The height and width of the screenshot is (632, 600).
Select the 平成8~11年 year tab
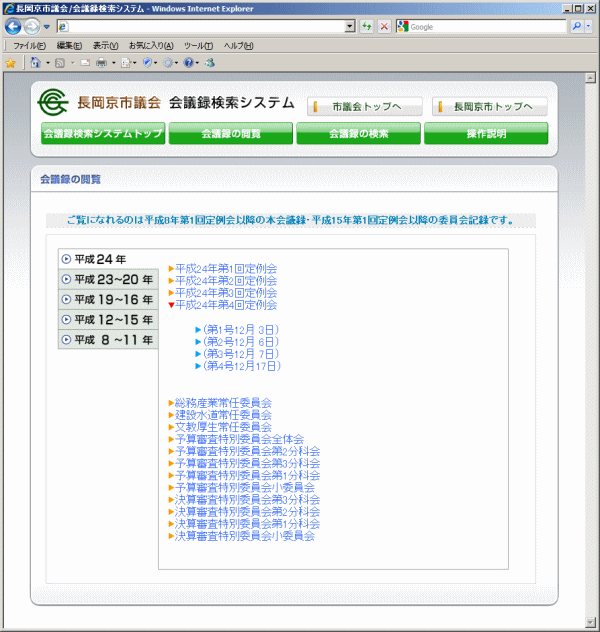(108, 339)
